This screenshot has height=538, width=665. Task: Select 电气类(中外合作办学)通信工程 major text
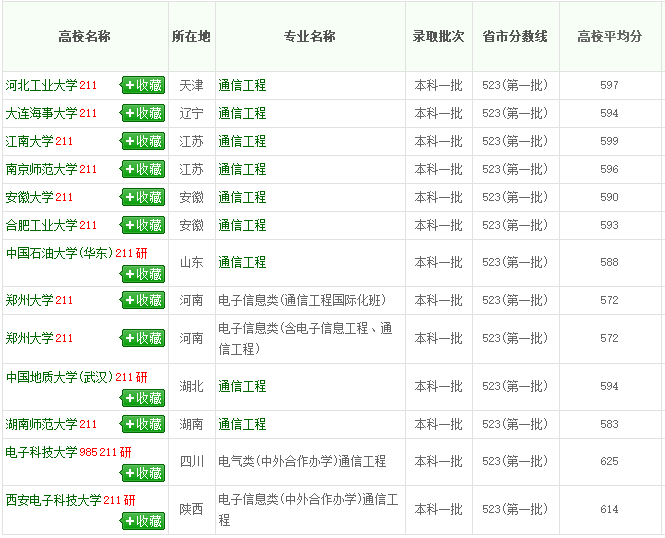(x=302, y=461)
